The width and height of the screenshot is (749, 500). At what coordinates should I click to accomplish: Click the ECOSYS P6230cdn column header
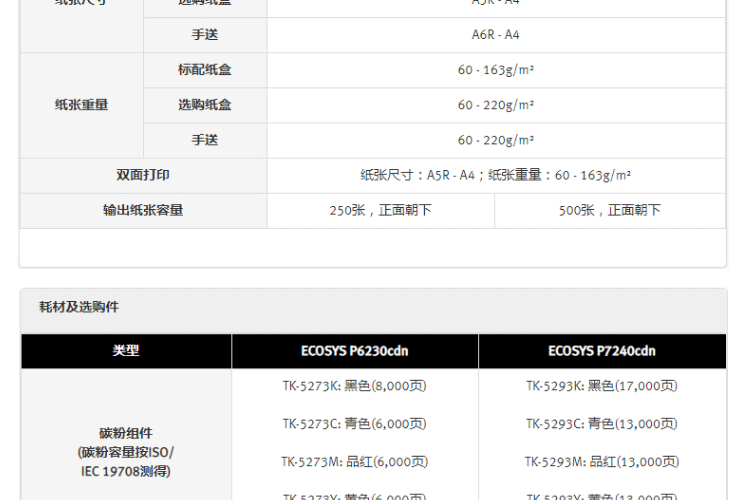point(354,351)
